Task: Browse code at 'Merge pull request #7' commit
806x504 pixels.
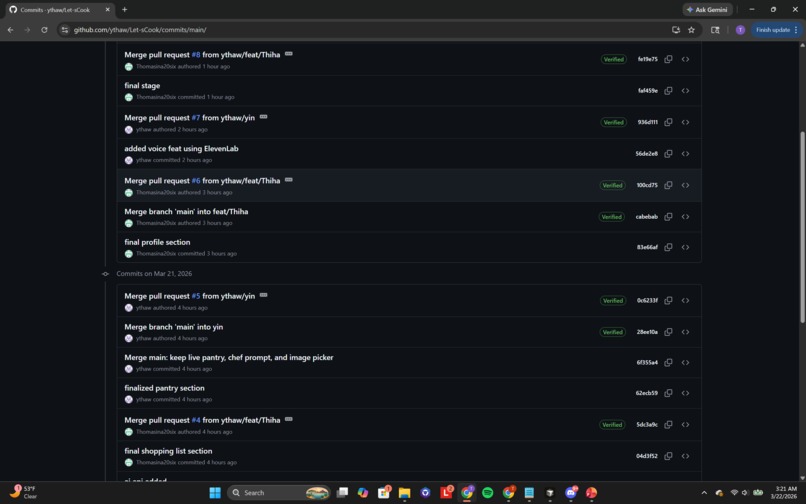Action: (685, 122)
